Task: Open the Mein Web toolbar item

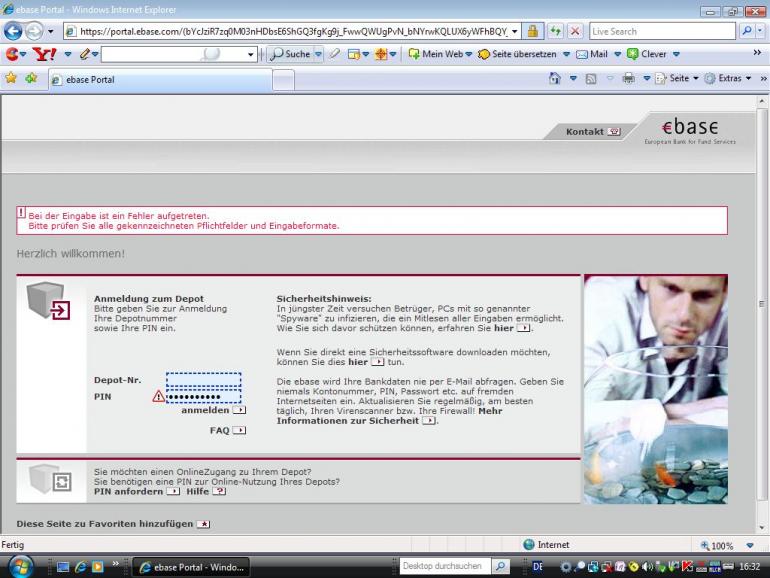Action: click(436, 54)
